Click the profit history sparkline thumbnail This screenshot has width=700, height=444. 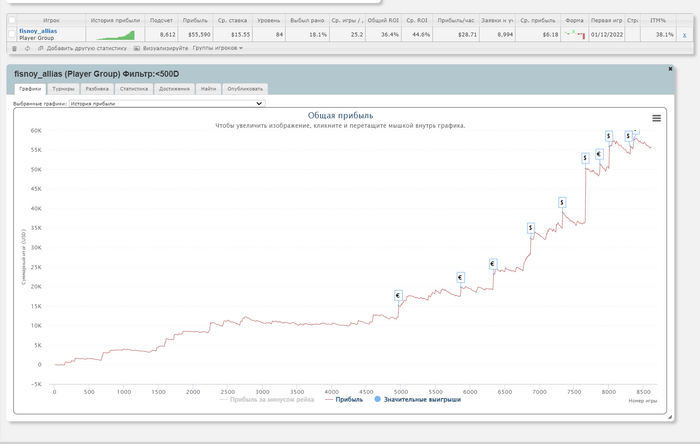[118, 34]
